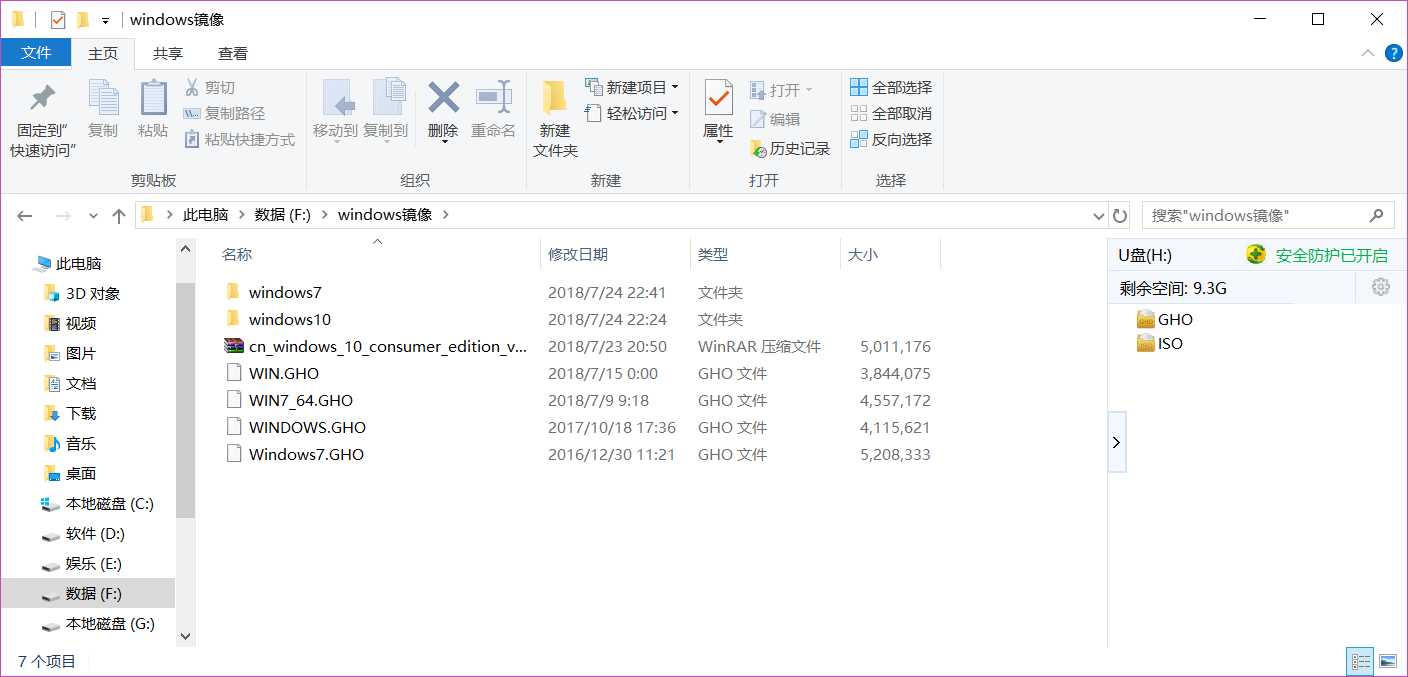Screen dimensions: 1408x677
Task: Click the up one level arrow
Action: point(119,215)
